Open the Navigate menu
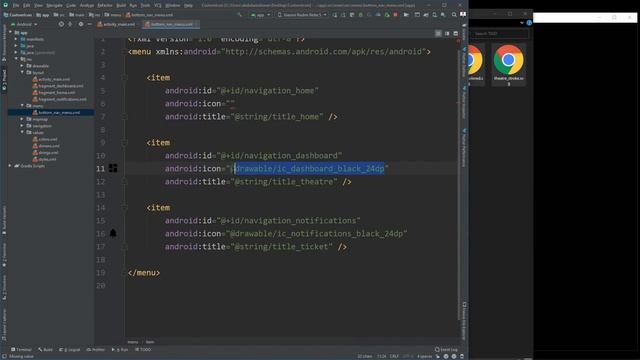Image resolution: width=640 pixels, height=360 pixels. [54, 5]
